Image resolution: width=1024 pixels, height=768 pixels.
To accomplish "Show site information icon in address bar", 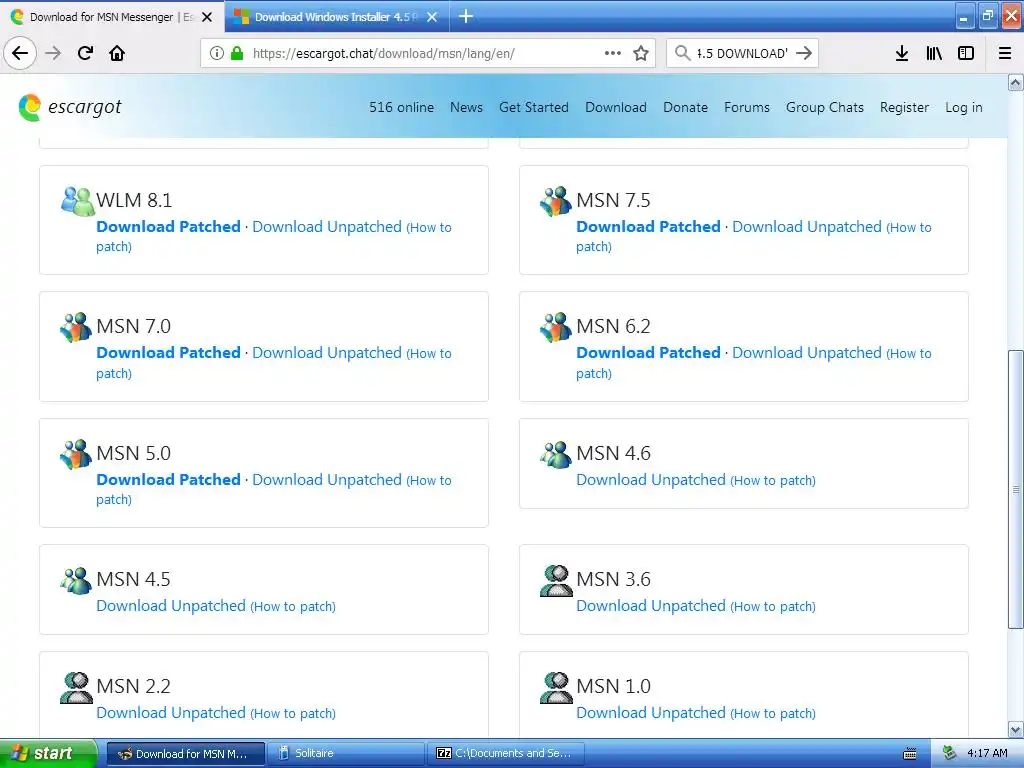I will point(217,53).
